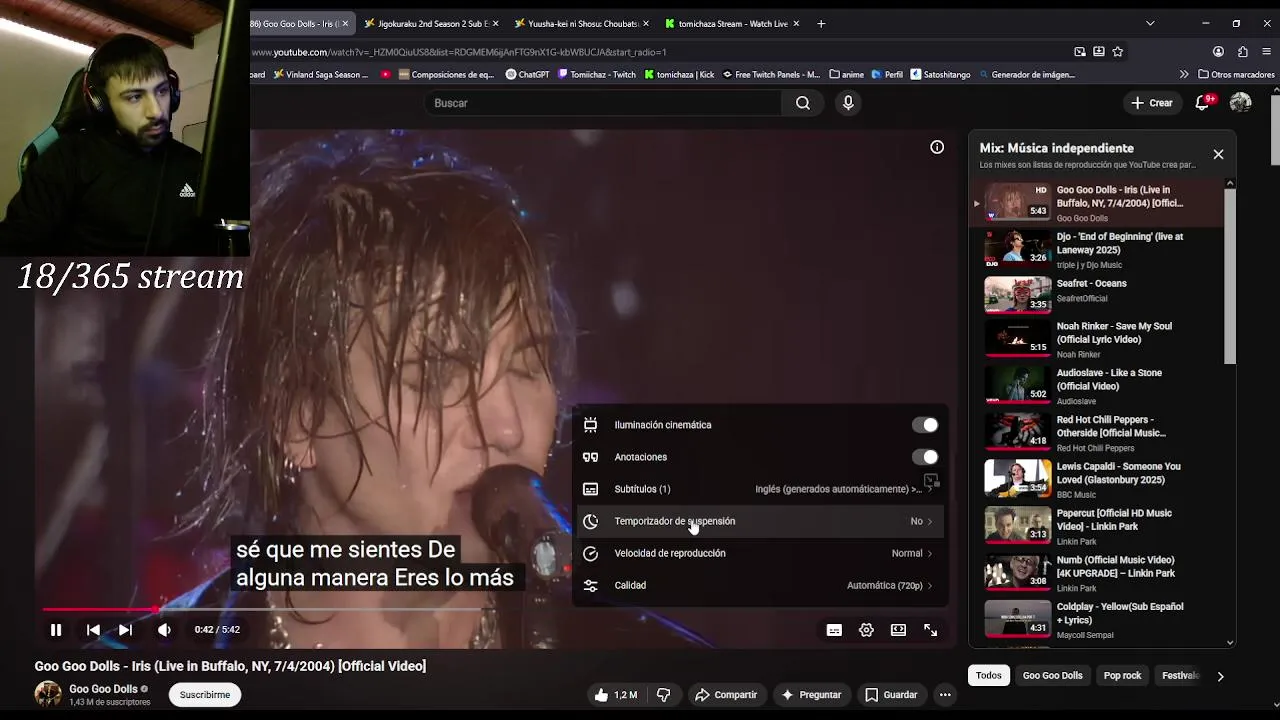Search with the magnifier button
The width and height of the screenshot is (1280, 720).
803,103
